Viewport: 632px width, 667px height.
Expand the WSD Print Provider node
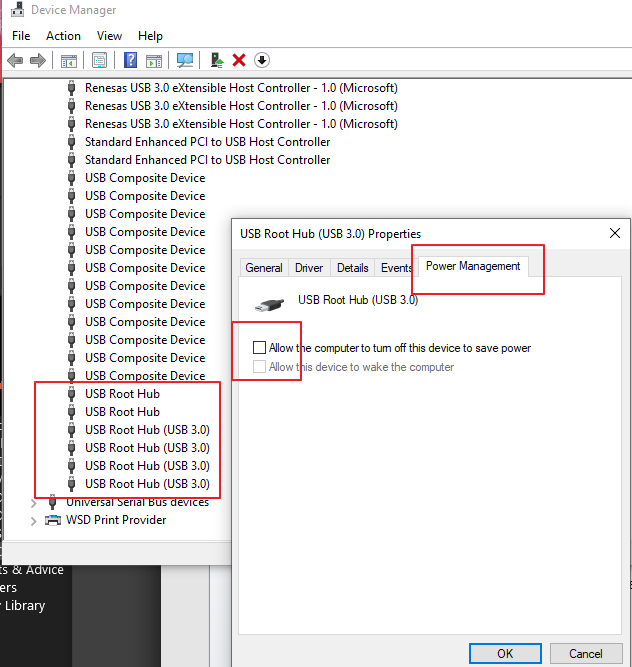click(33, 520)
